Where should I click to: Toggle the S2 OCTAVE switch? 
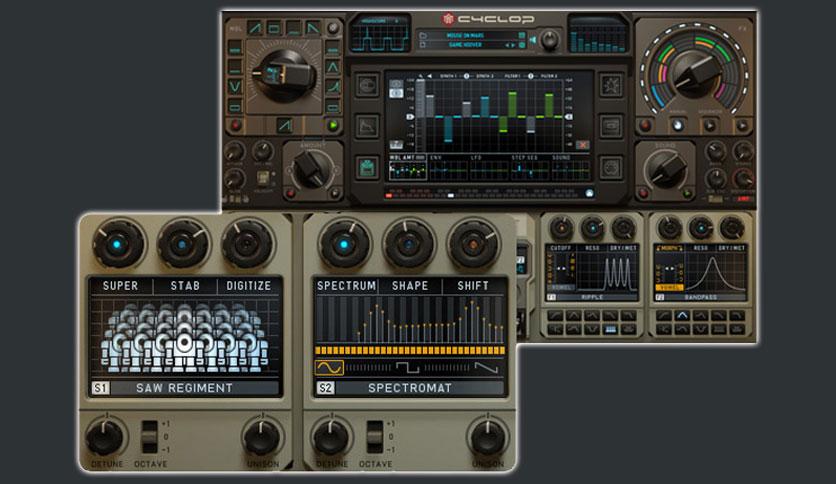(x=375, y=437)
